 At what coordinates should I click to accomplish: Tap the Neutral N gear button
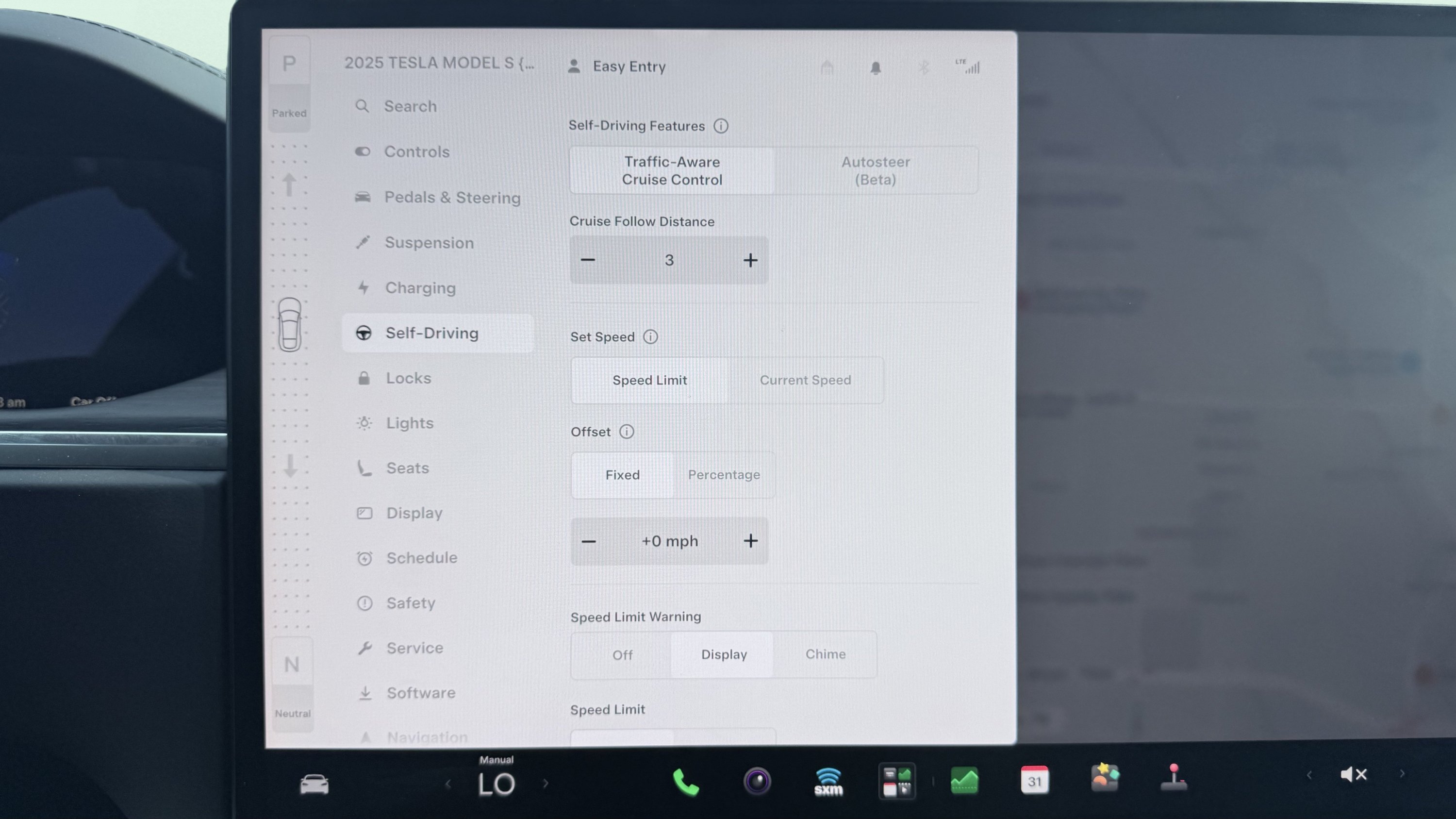292,684
